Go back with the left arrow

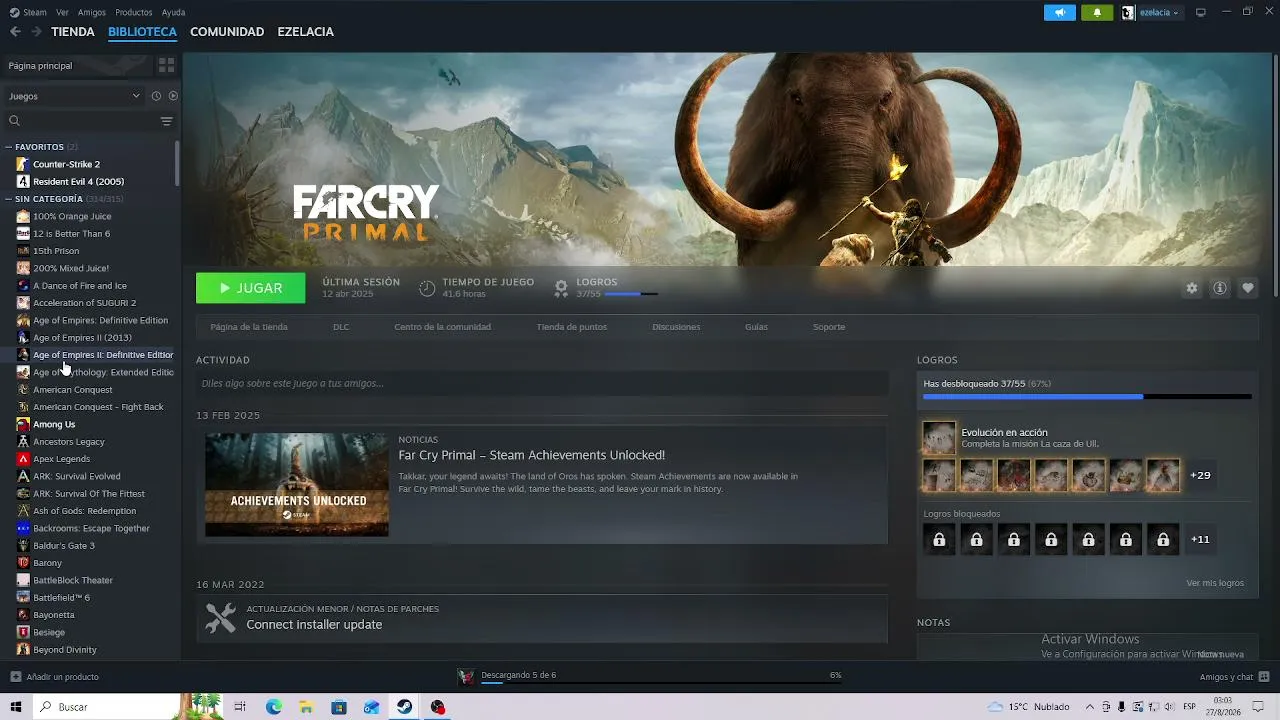pyautogui.click(x=15, y=32)
